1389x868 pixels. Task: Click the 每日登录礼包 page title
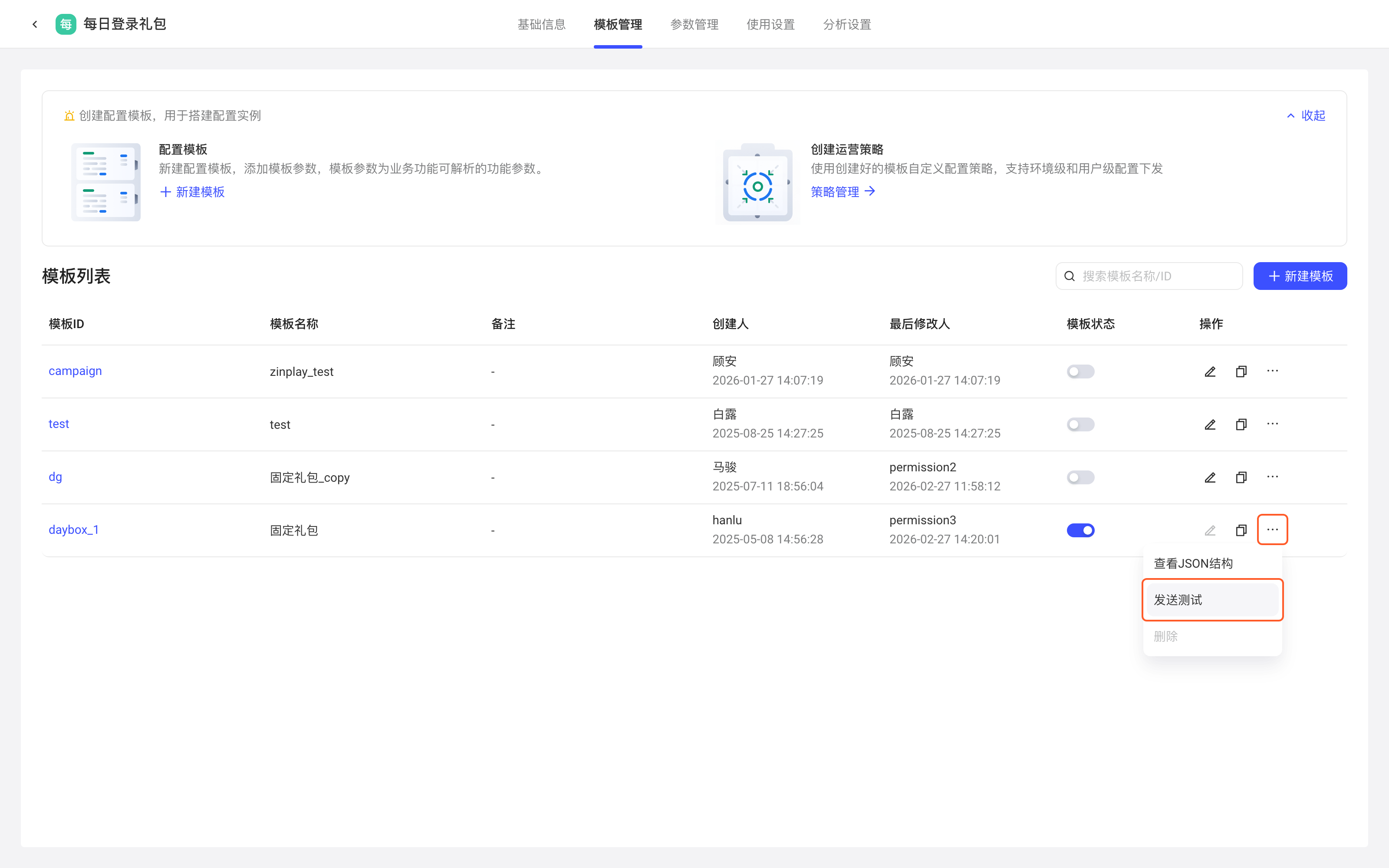[125, 24]
